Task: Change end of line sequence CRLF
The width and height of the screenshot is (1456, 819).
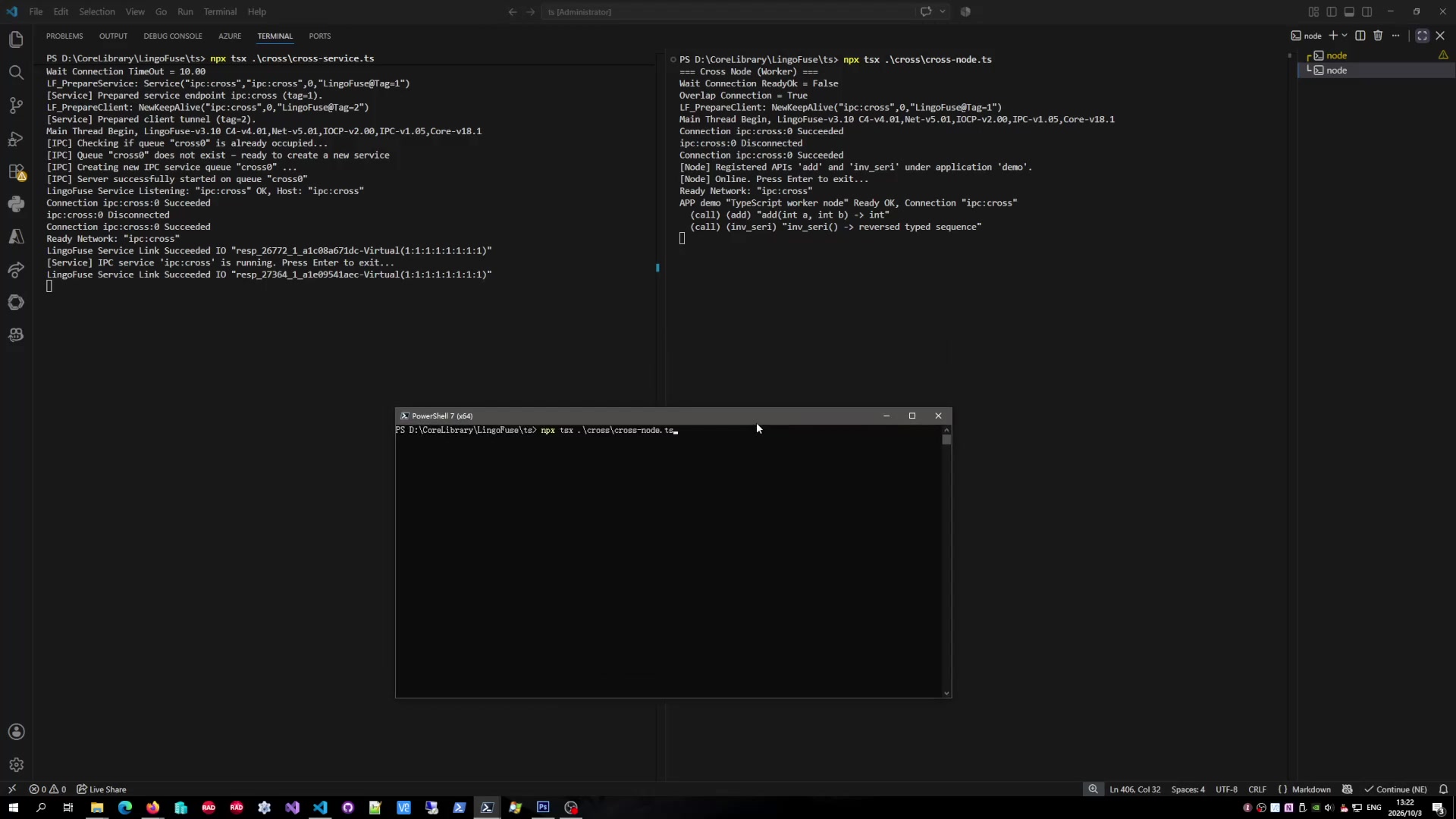Action: point(1257,789)
